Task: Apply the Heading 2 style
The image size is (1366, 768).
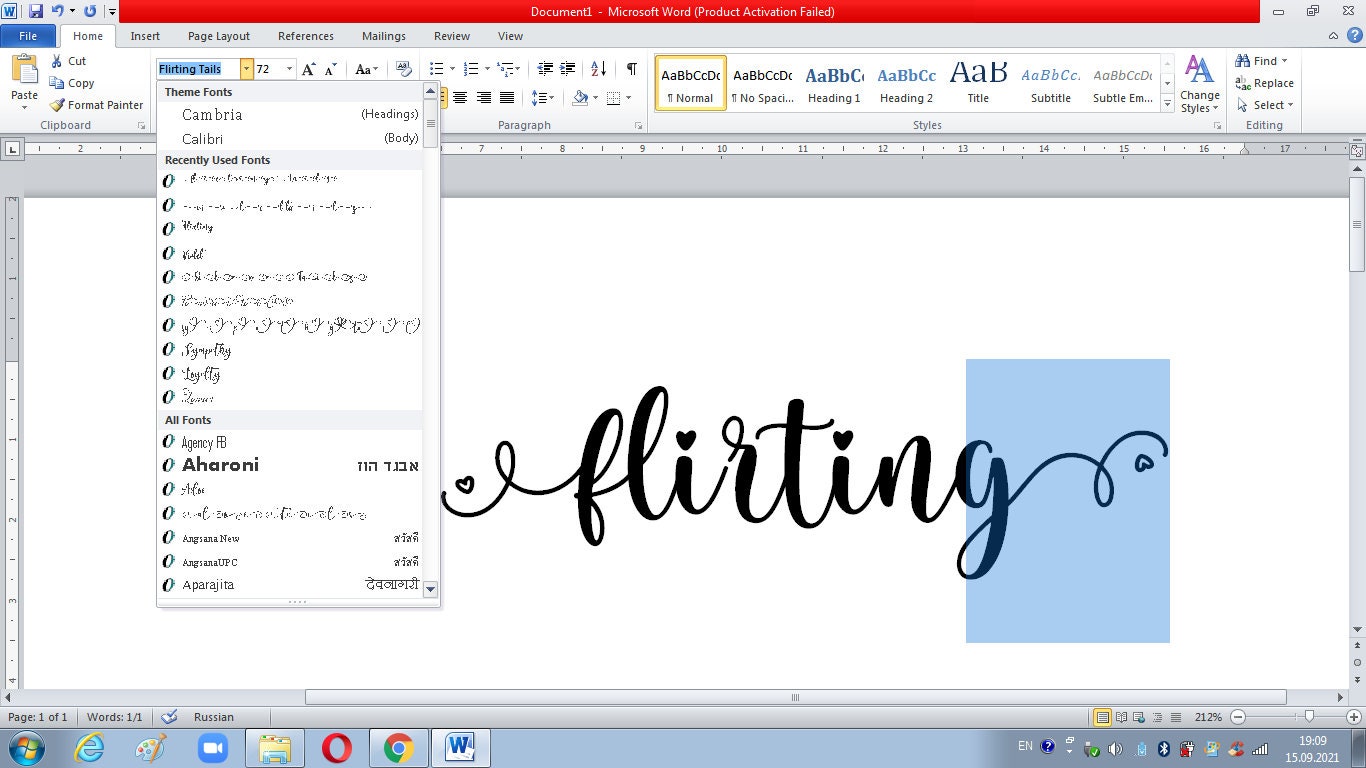Action: pos(906,82)
